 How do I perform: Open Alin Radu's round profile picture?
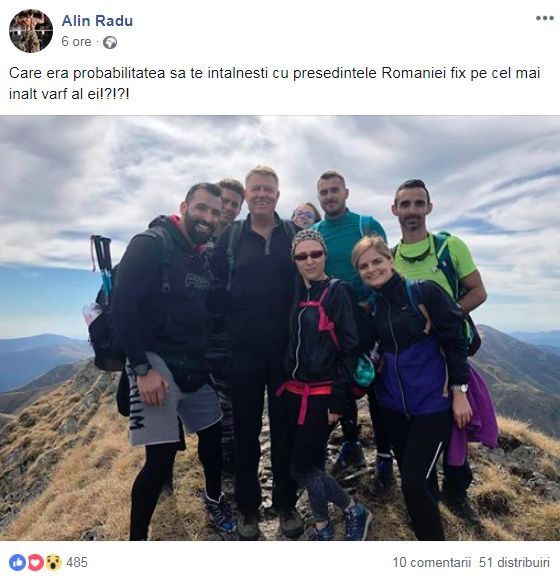[31, 31]
